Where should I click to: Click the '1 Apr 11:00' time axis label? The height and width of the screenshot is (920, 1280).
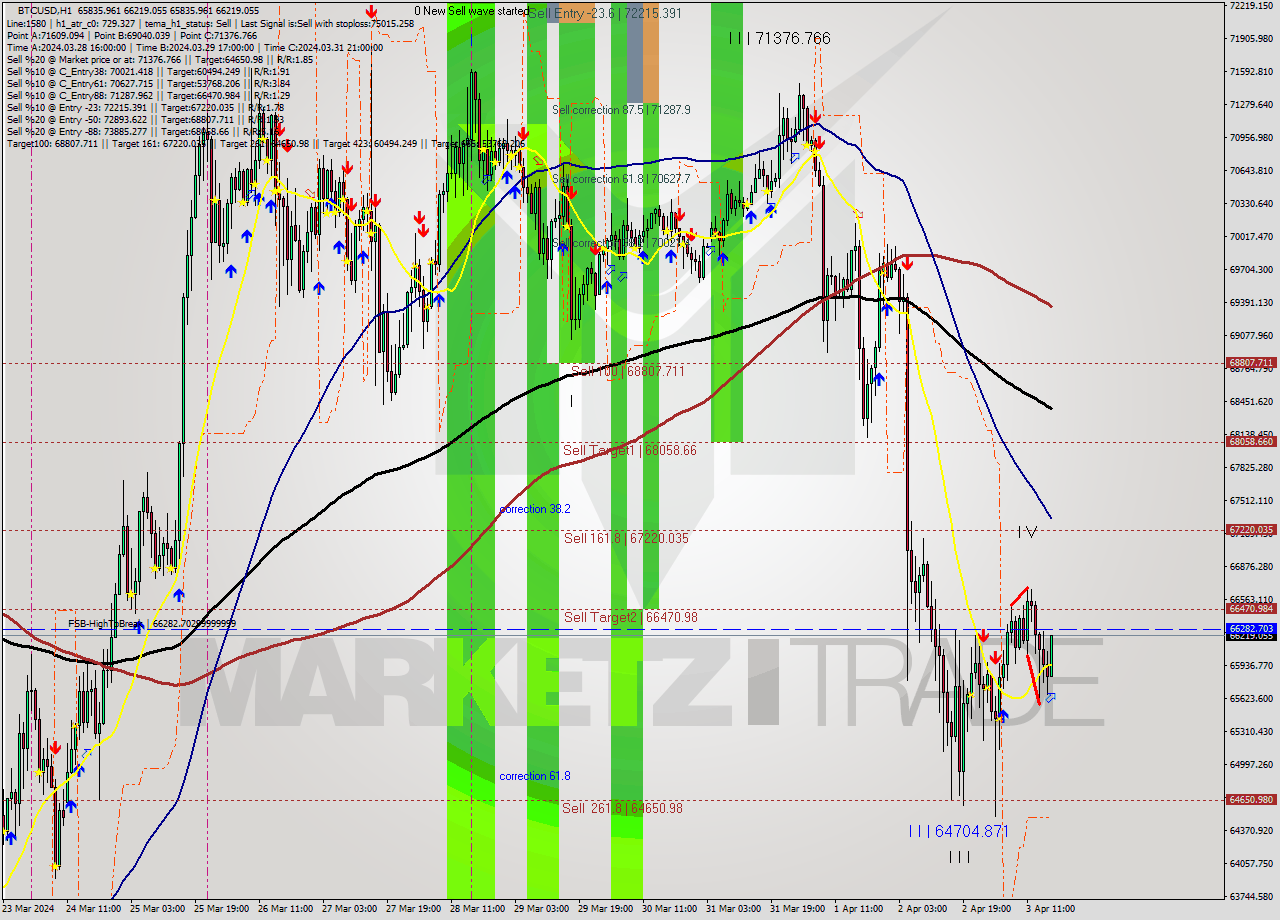point(858,909)
